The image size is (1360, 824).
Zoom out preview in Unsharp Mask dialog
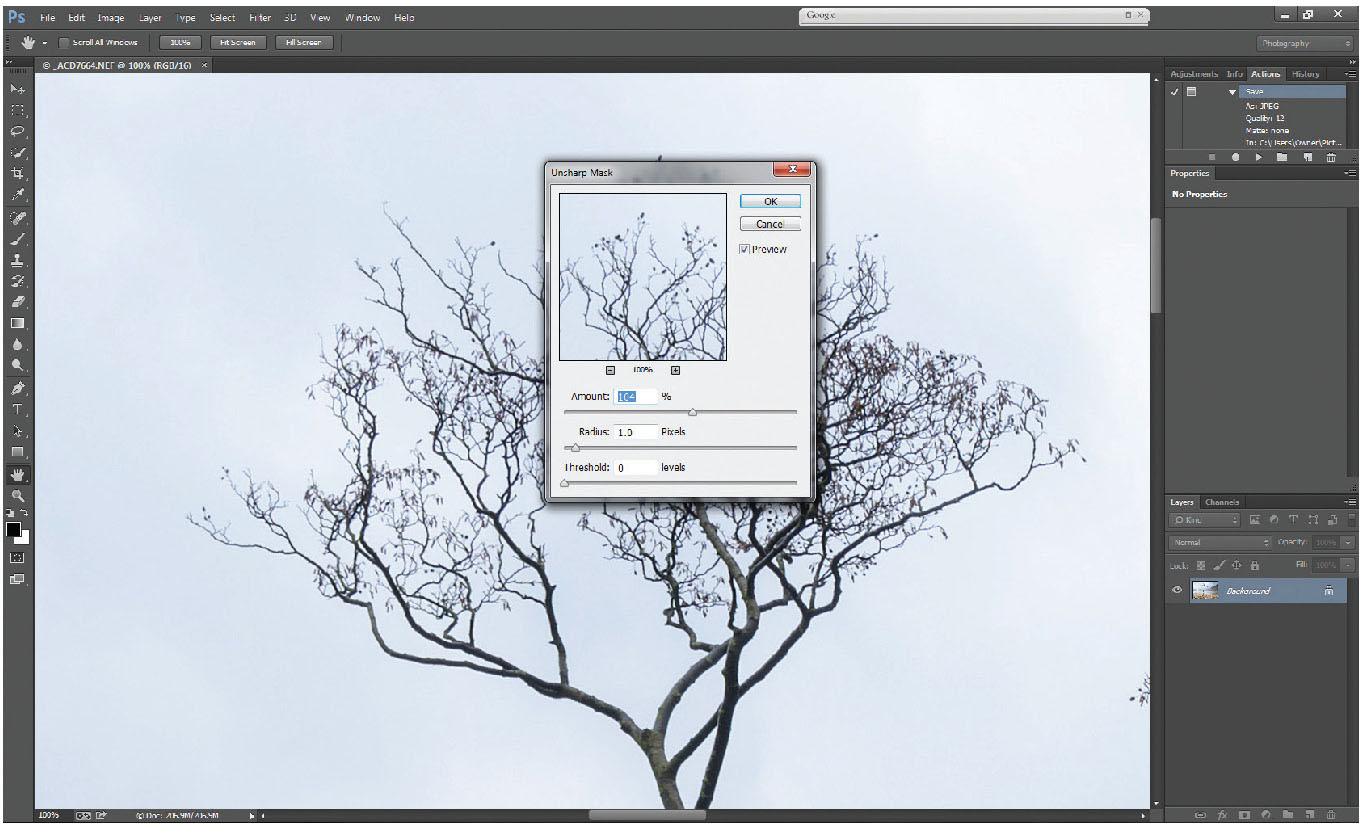click(x=610, y=370)
